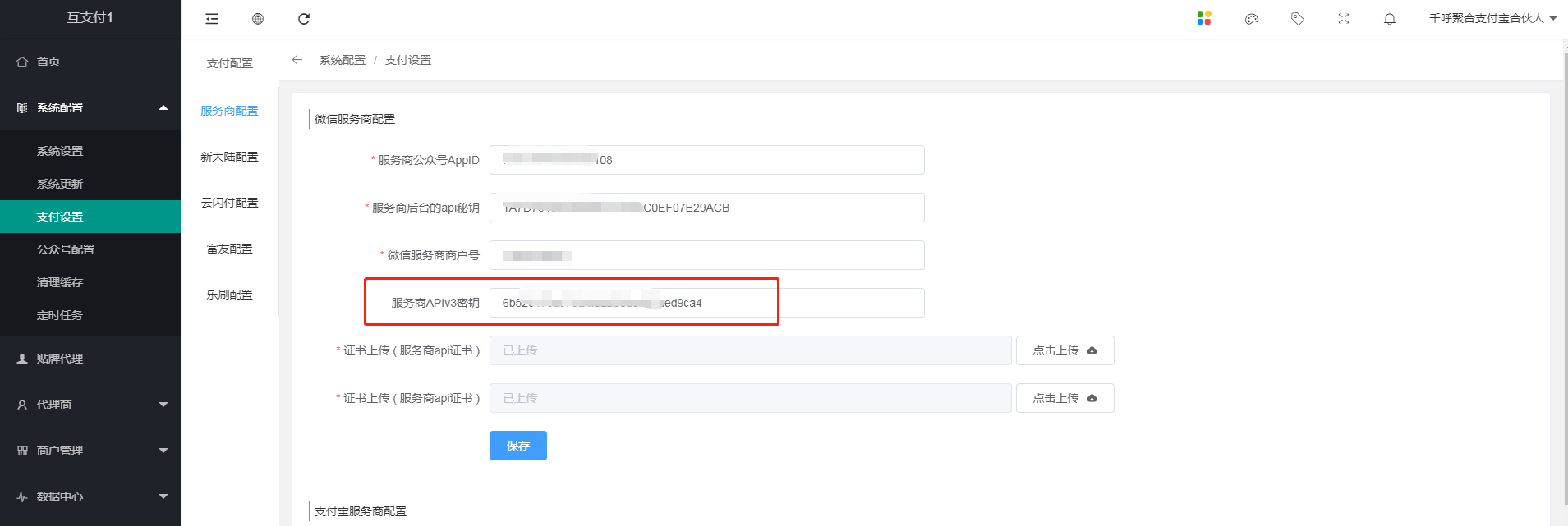Viewport: 1568px width, 526px height.
Task: Open the 千呼聚合支付宝合伙人 user dropdown
Action: pos(1493,18)
